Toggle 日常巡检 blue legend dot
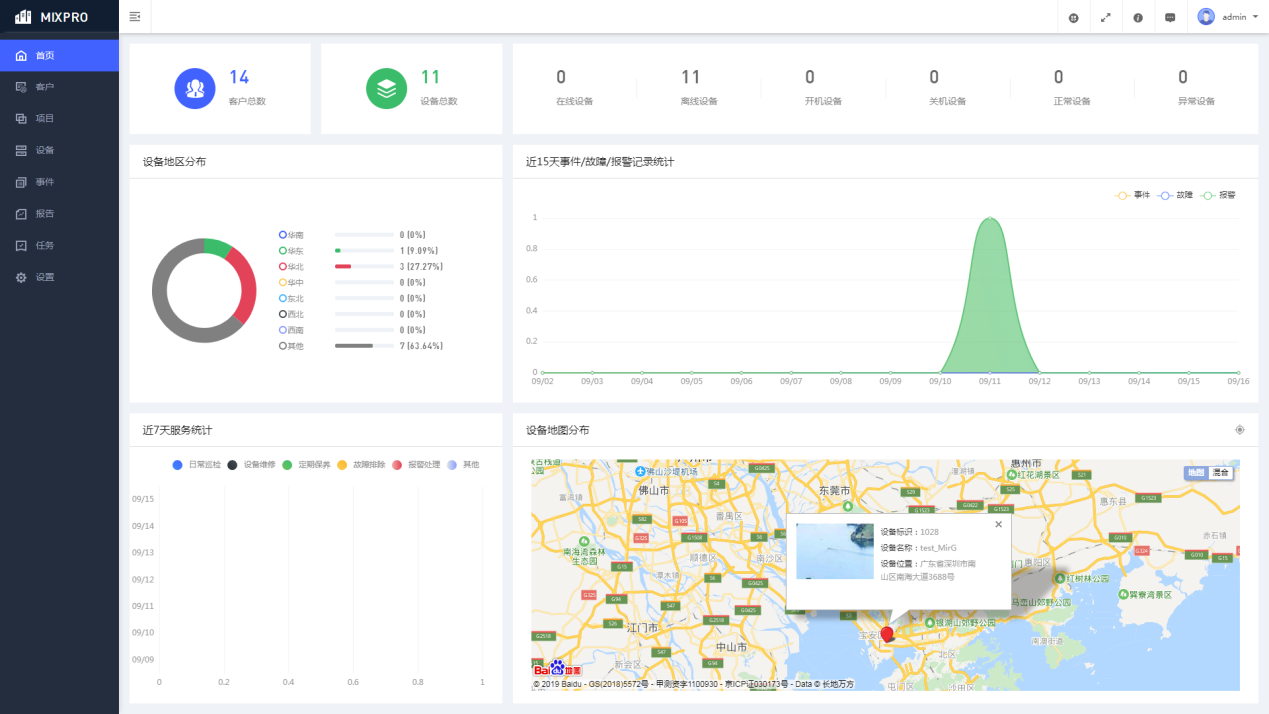 [x=178, y=465]
